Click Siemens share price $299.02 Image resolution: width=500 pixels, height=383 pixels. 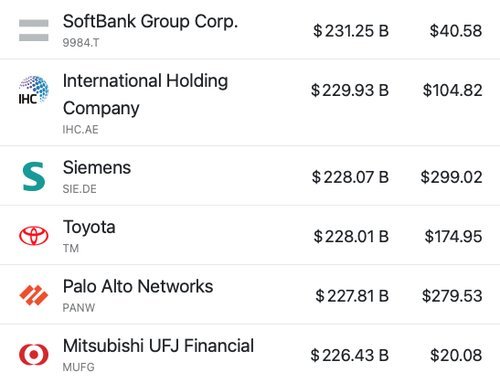point(451,177)
